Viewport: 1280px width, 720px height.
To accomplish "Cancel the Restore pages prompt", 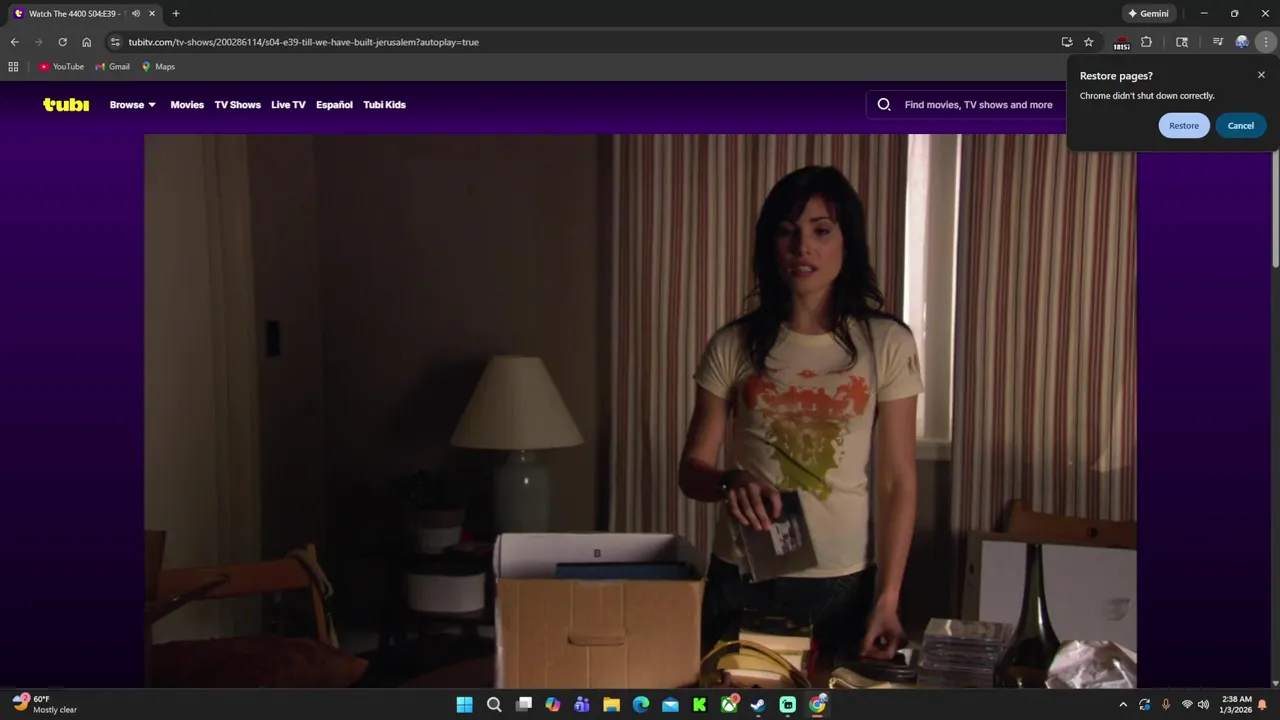I will coord(1241,125).
